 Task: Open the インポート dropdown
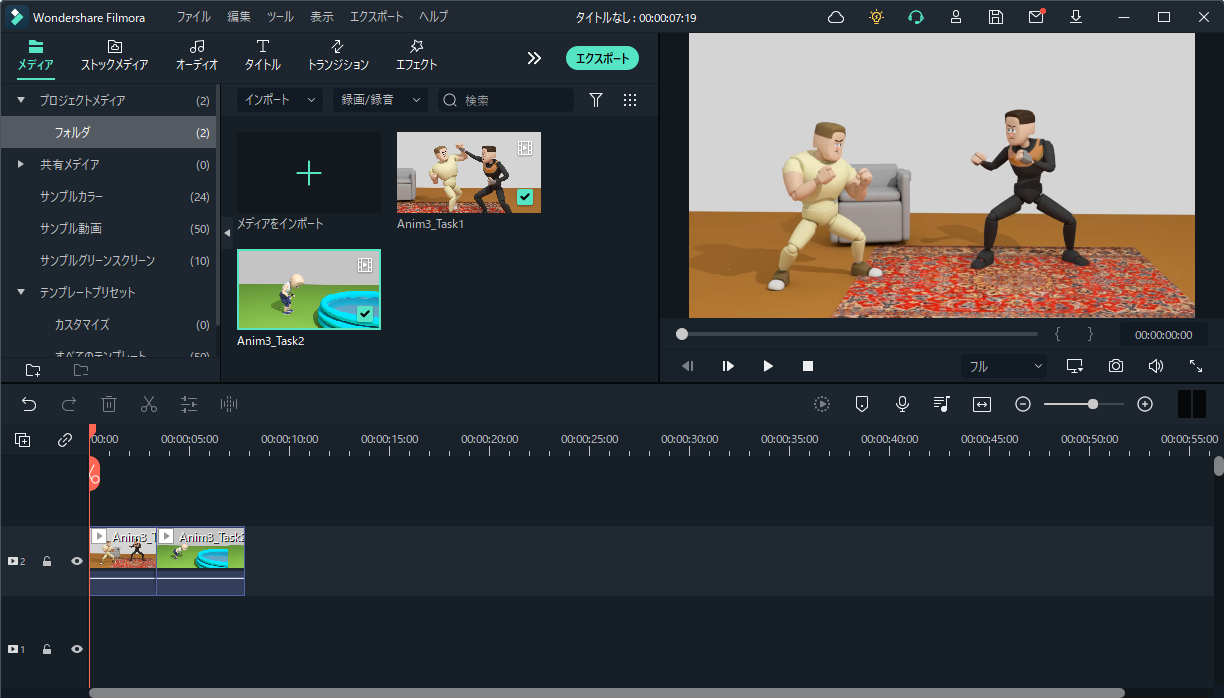[x=279, y=100]
